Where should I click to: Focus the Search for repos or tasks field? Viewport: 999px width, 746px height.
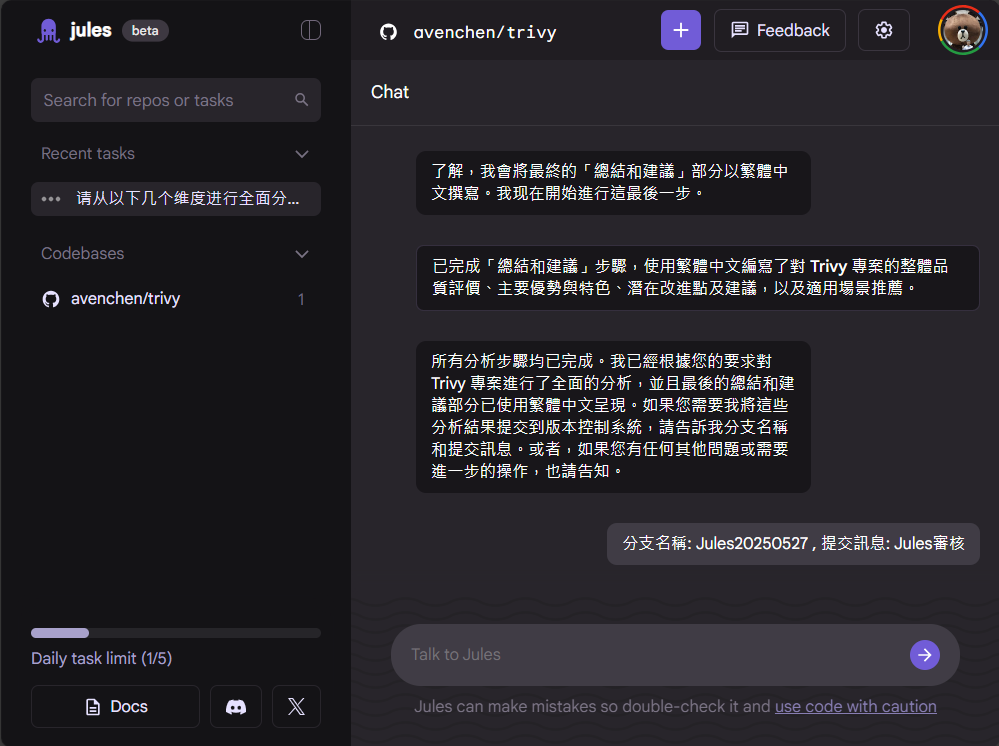176,100
